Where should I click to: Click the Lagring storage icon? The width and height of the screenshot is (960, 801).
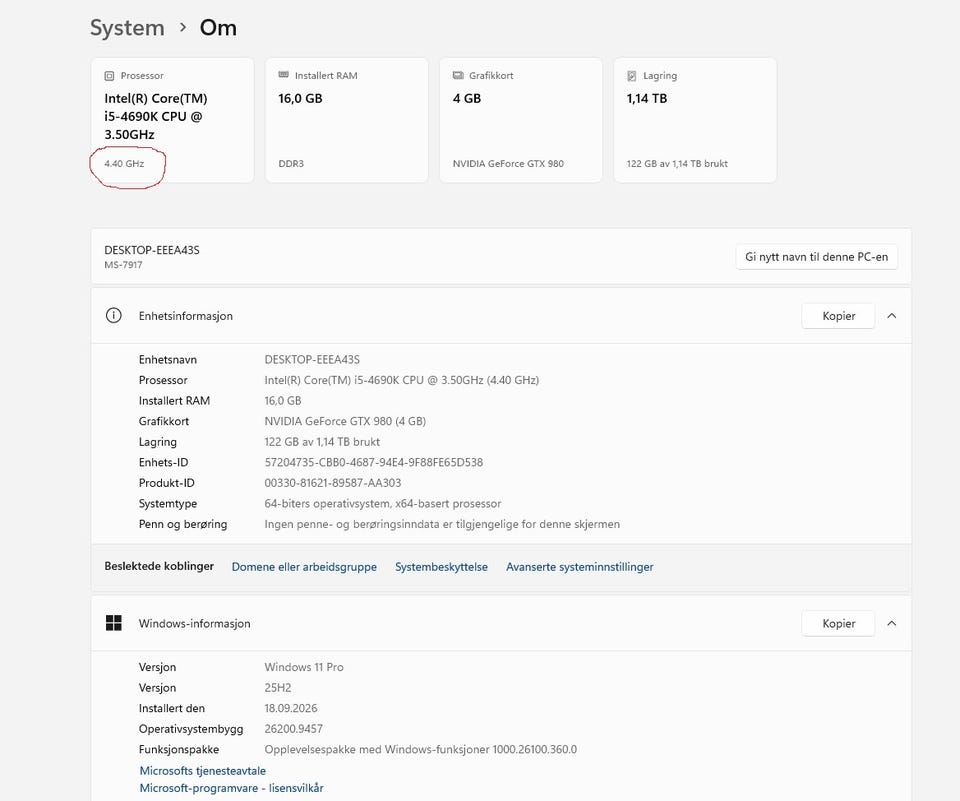click(x=632, y=76)
